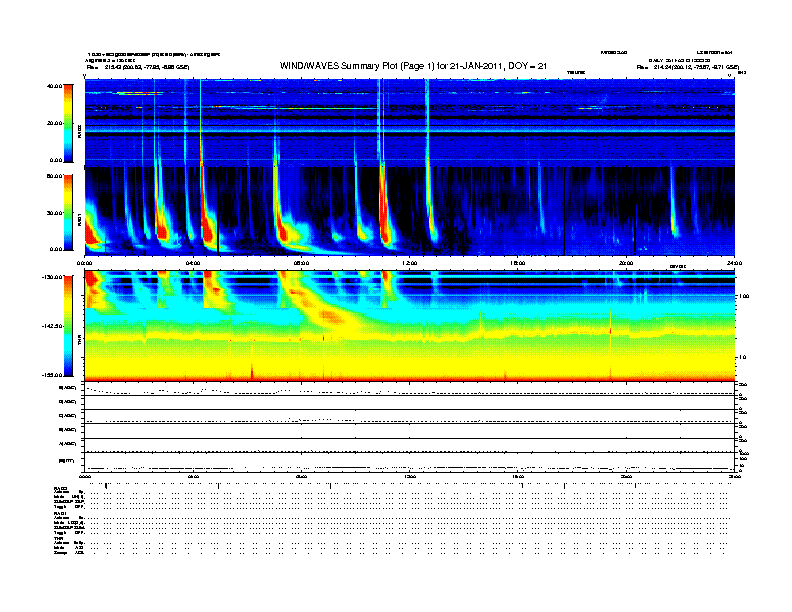Click the 100 label on TNR right axis

click(744, 296)
